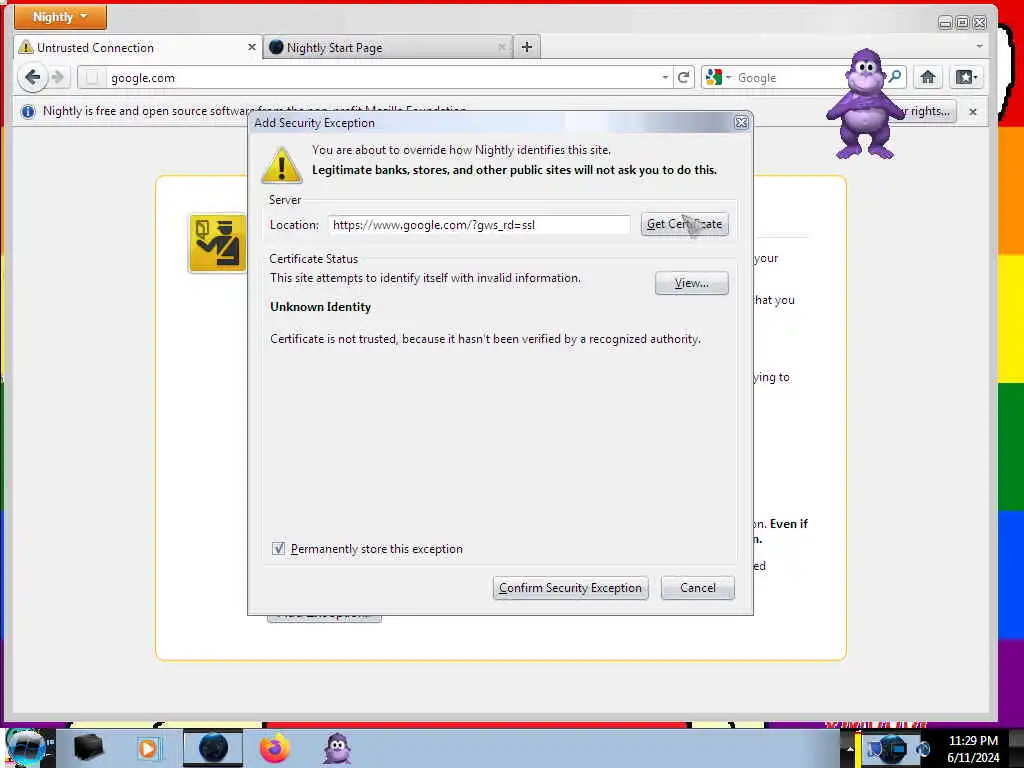Open the media player taskbar icon

(148, 748)
